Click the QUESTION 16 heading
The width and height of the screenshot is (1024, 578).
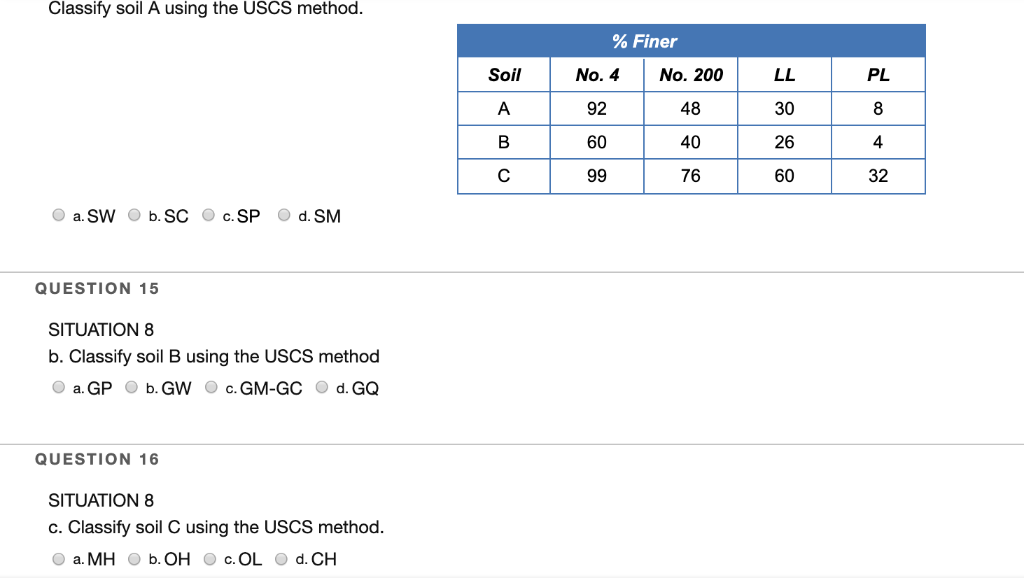click(x=97, y=459)
